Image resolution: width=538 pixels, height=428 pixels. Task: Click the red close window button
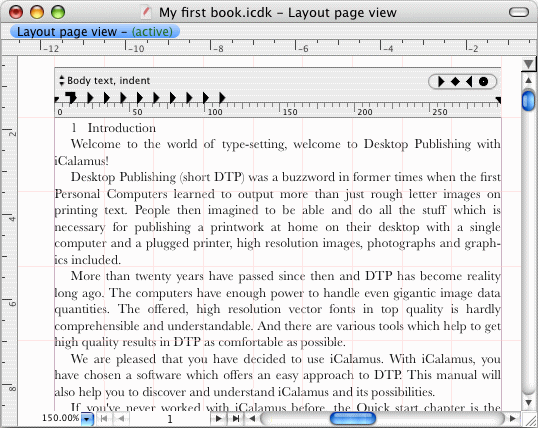16,12
